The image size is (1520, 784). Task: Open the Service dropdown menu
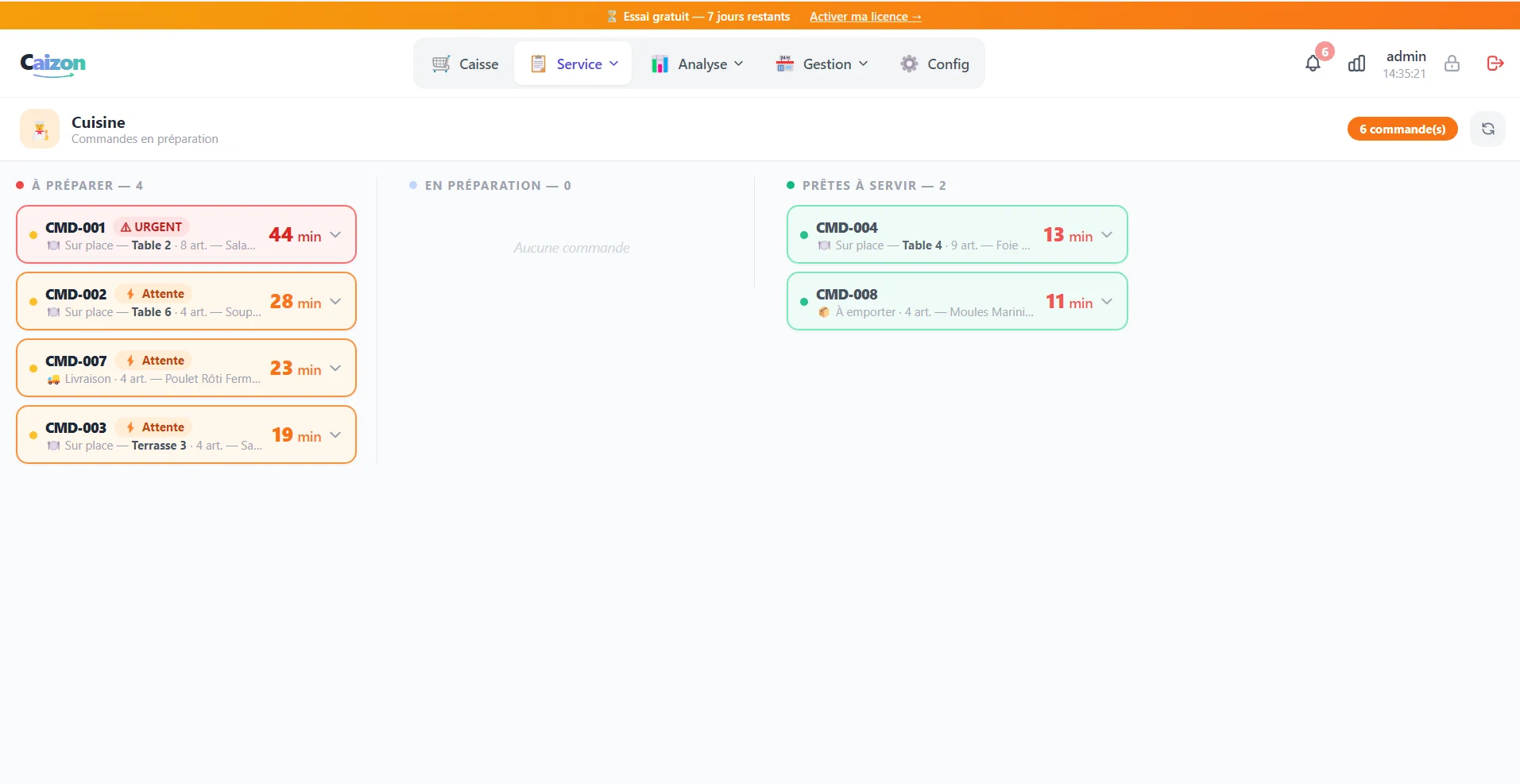tap(574, 64)
